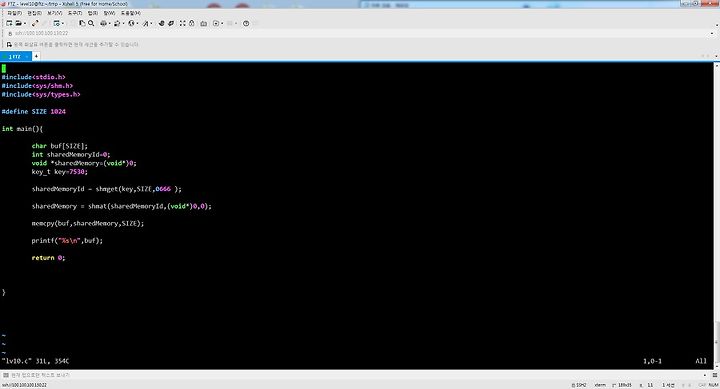Image resolution: width=720 pixels, height=389 pixels.
Task: Click the Encoding globe icon
Action: tap(131, 23)
